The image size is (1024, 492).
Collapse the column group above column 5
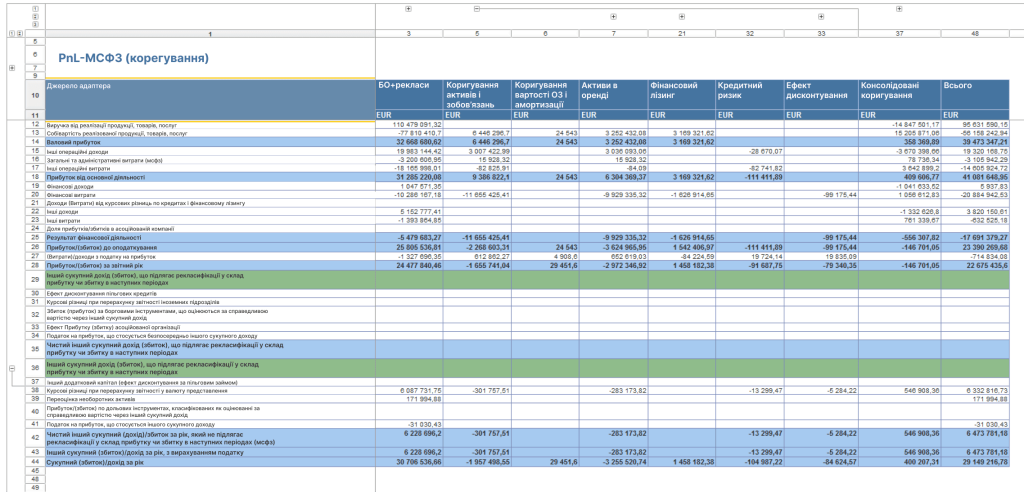(476, 8)
